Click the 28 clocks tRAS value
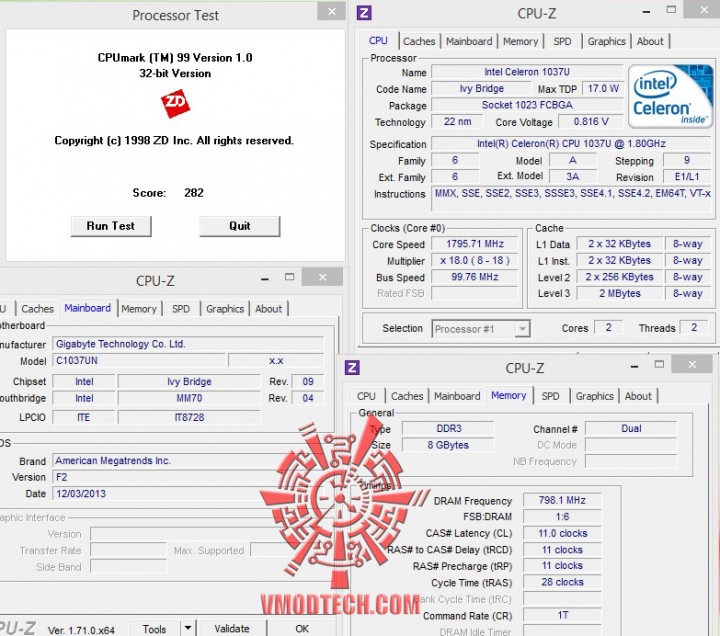Screen dimensions: 720x636 tap(562, 582)
